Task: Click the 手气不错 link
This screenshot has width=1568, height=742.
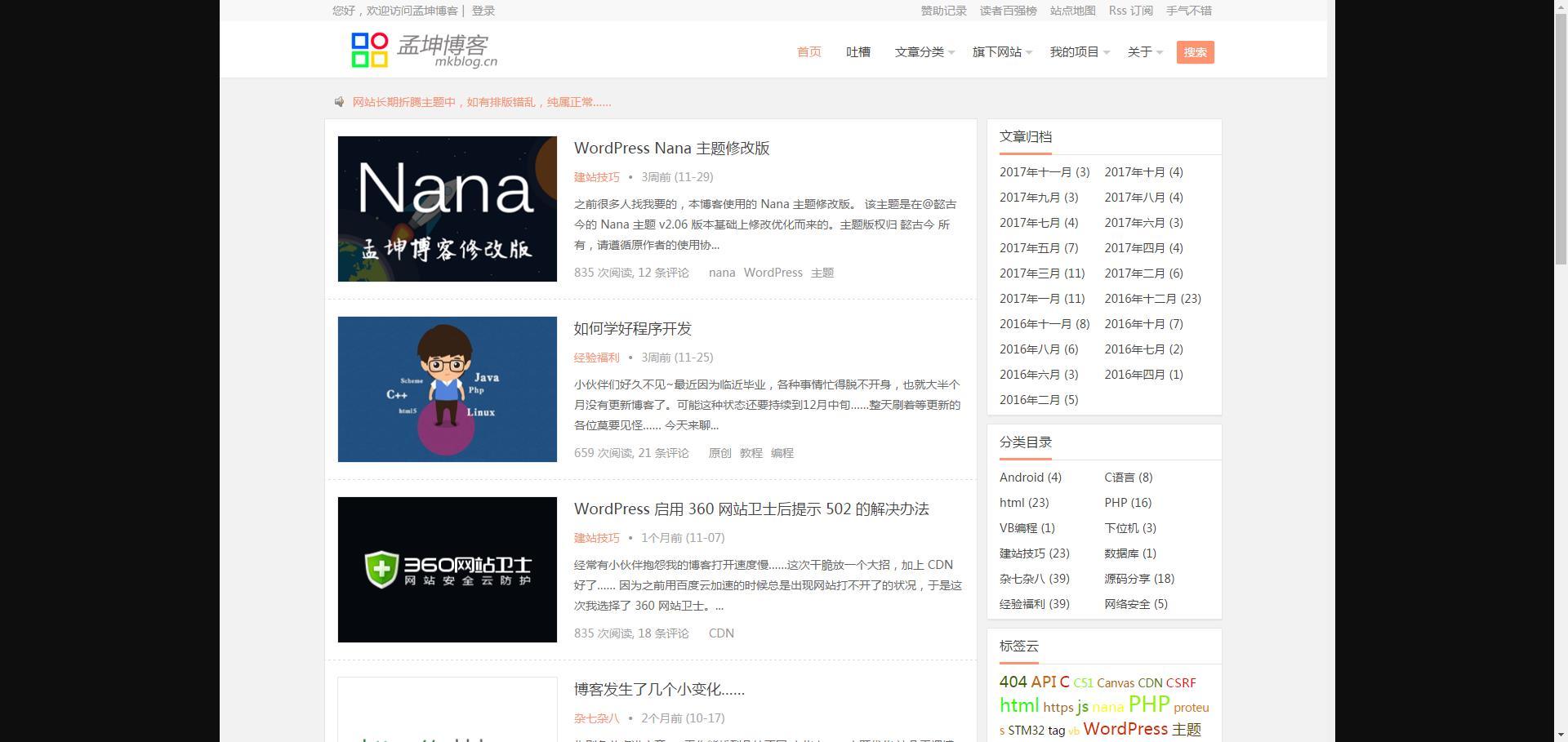Action: coord(1188,11)
